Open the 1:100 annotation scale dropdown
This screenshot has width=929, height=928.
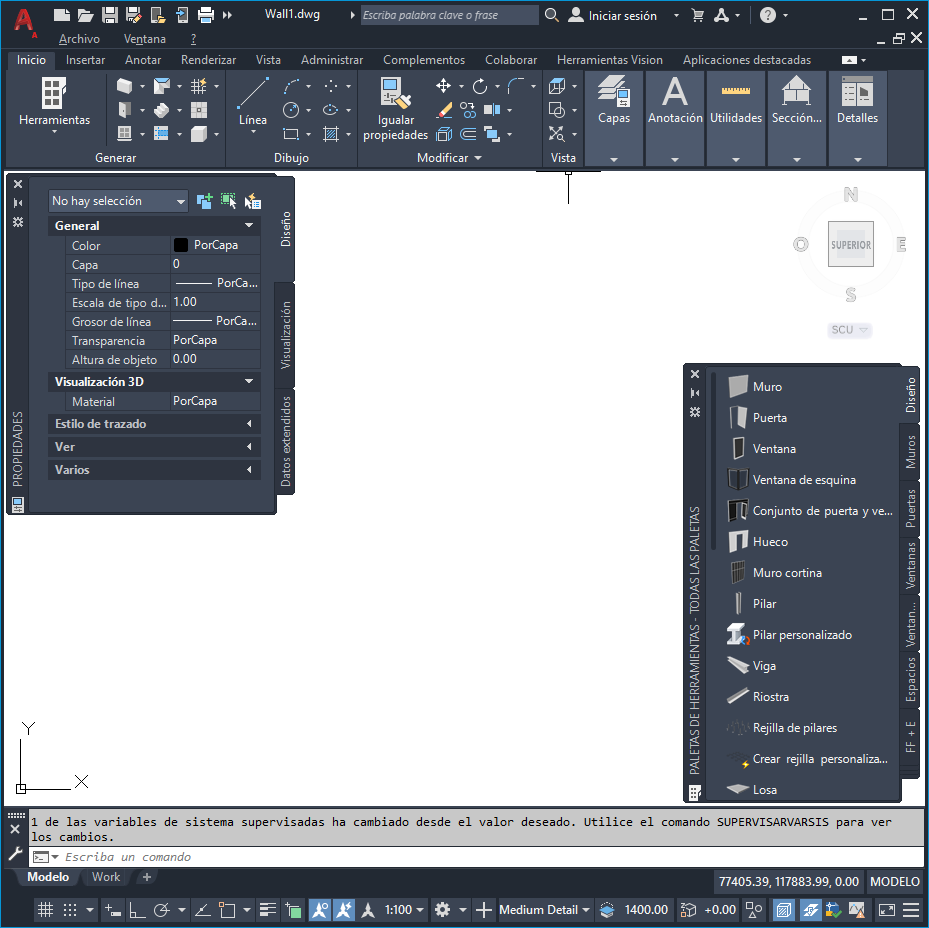click(404, 910)
